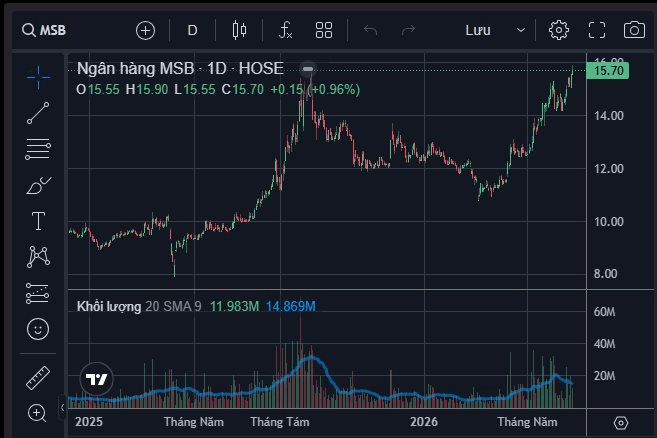Open the indicators fx menu
The image size is (657, 438).
coord(285,30)
